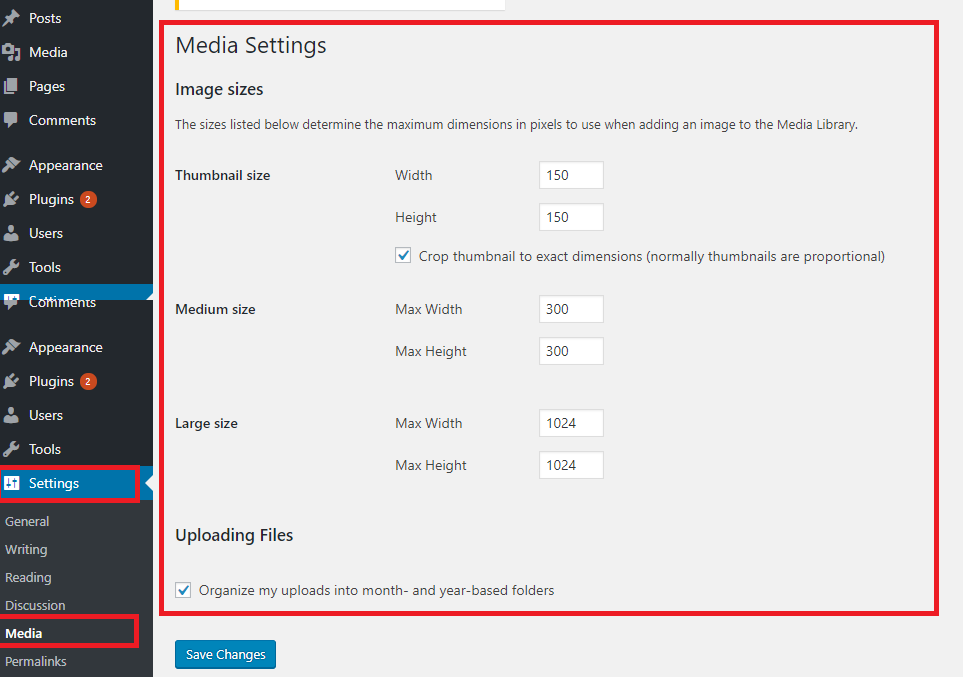963x677 pixels.
Task: Select the Medium size Max Height field
Action: [571, 351]
